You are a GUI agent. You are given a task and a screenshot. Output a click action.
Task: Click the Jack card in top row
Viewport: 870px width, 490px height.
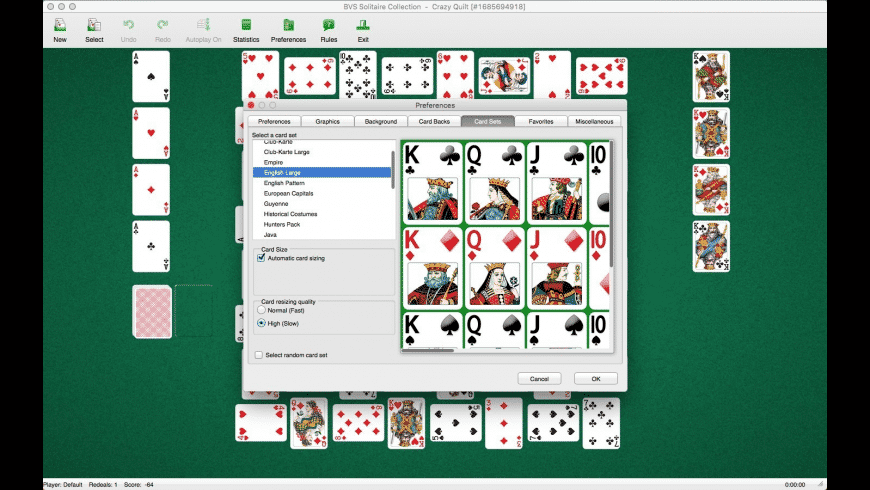pyautogui.click(x=504, y=76)
